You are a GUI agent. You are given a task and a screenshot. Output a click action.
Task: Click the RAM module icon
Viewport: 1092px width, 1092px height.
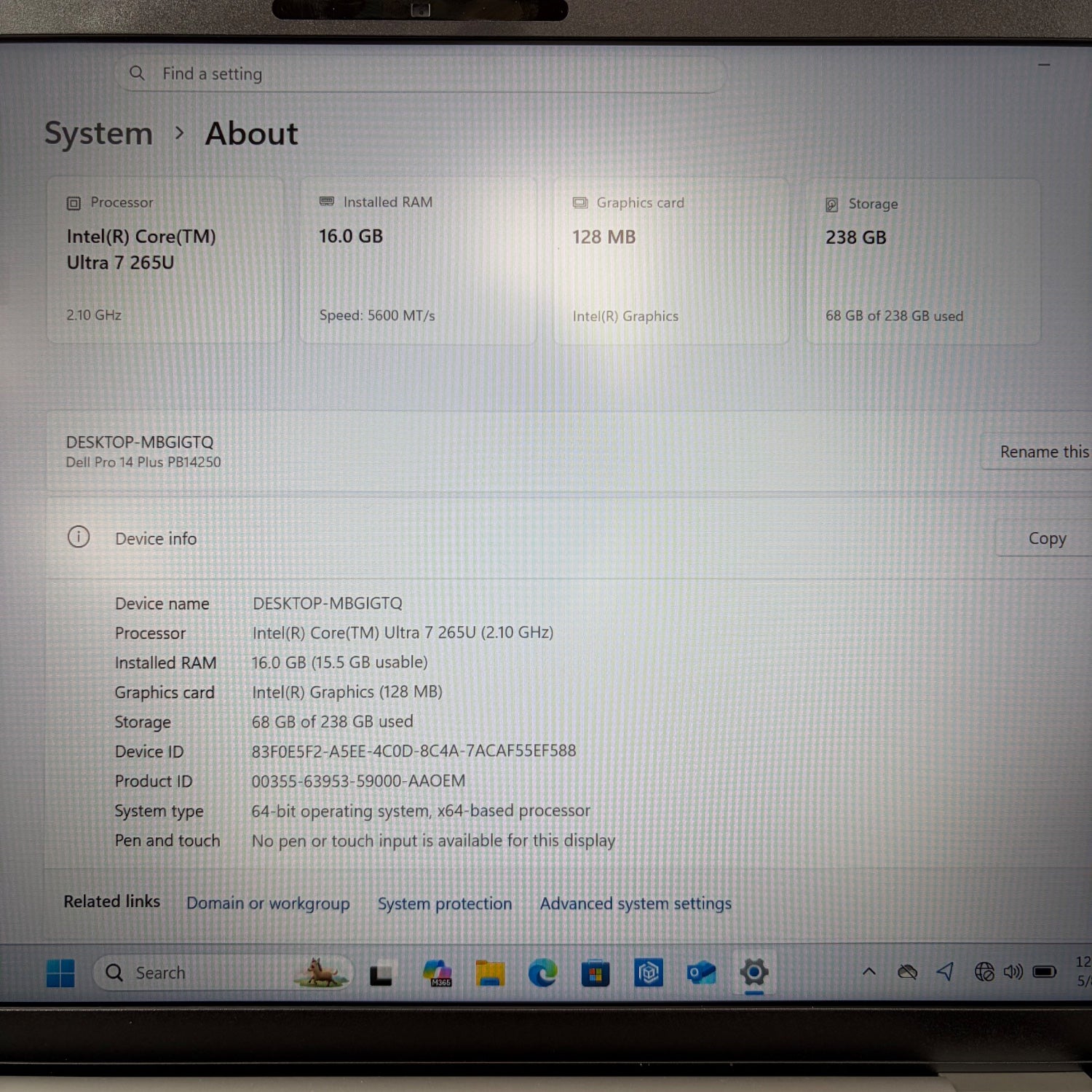tap(327, 202)
